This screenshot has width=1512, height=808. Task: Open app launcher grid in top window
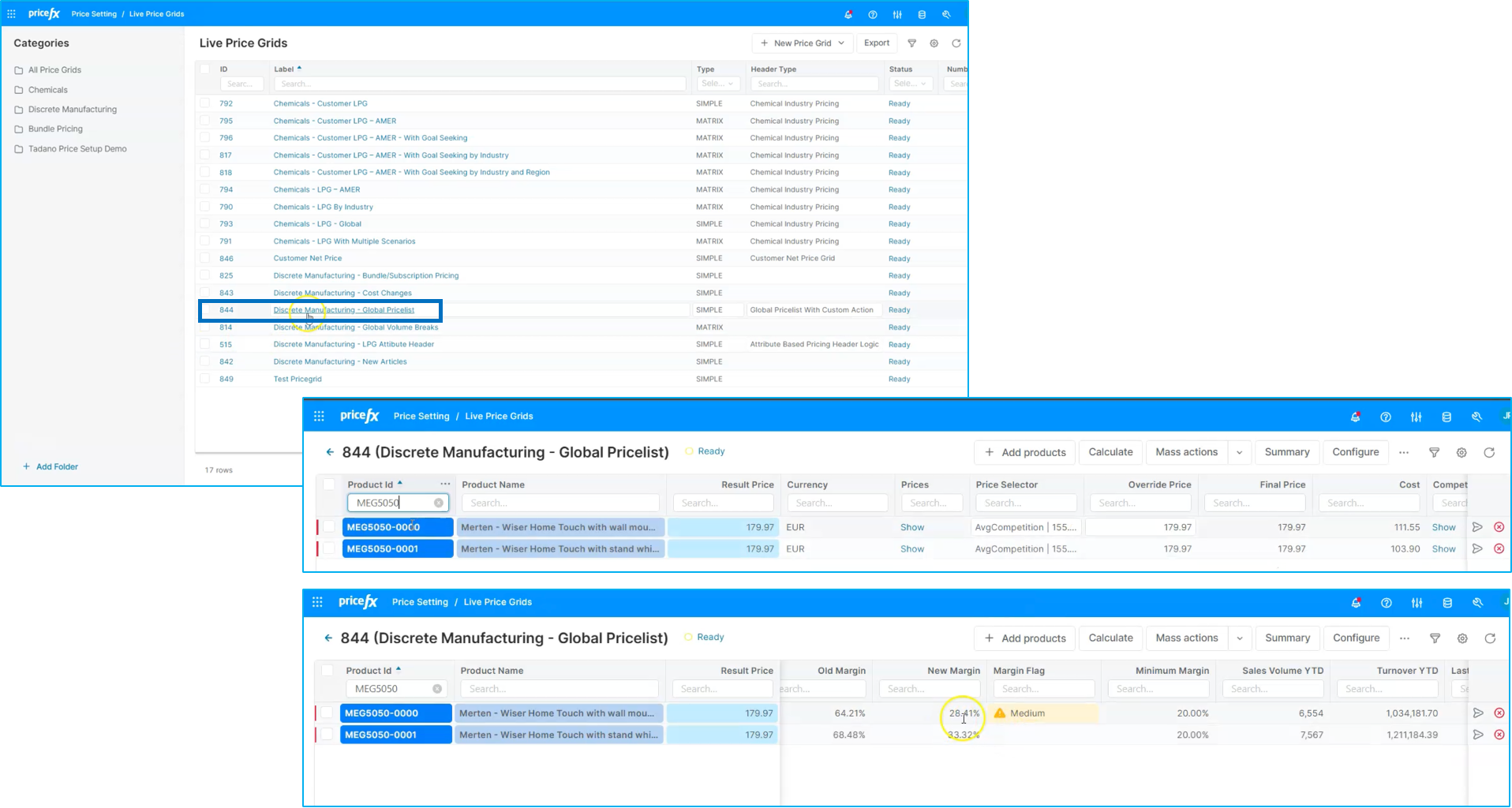point(11,14)
